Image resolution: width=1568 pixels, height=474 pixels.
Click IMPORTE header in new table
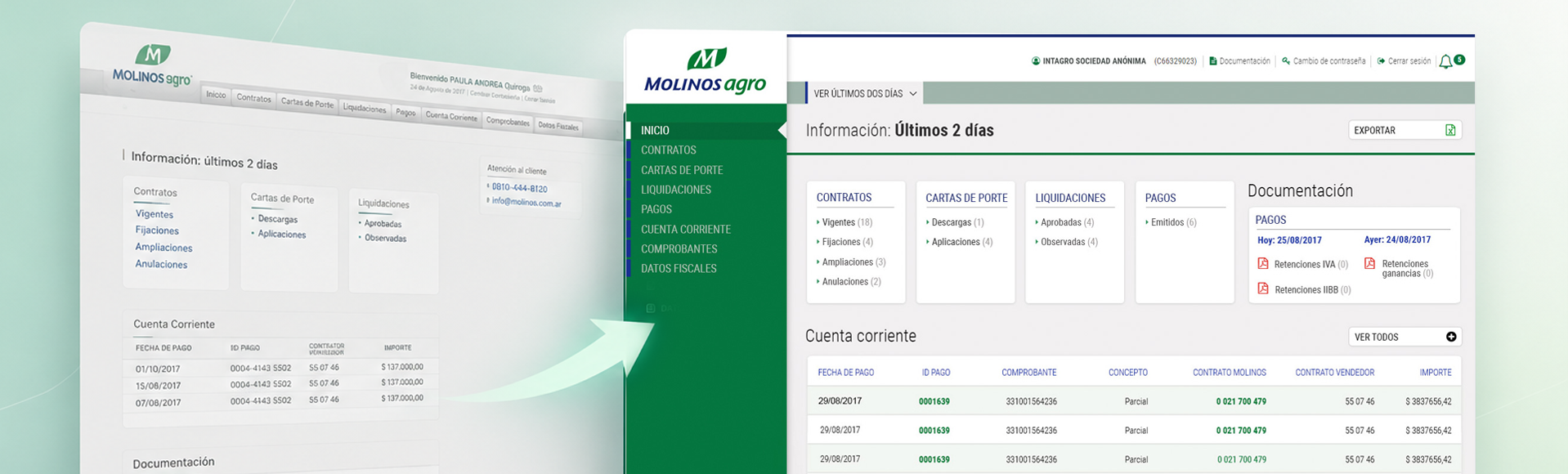(x=1436, y=373)
